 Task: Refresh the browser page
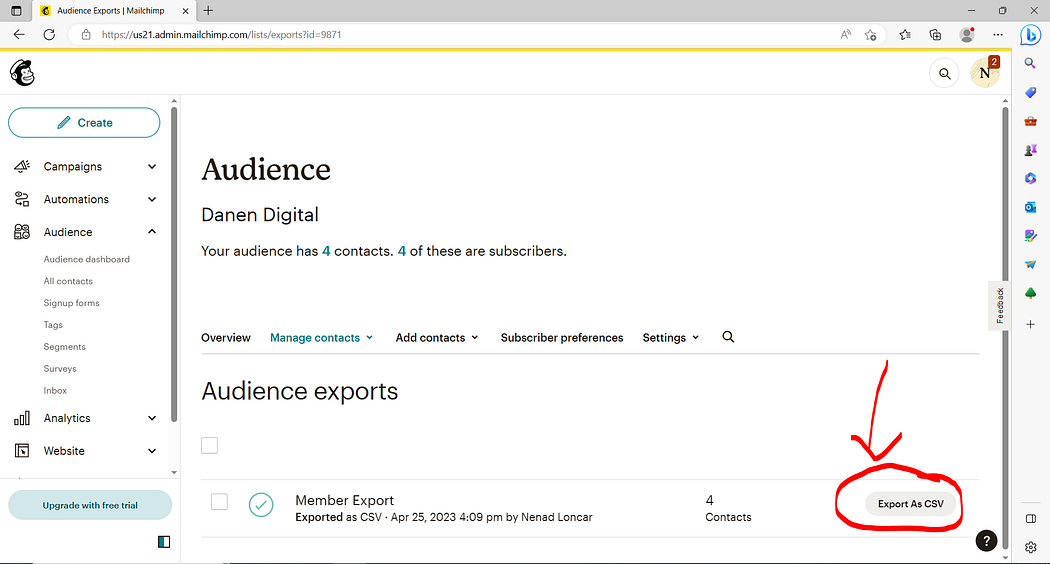(x=50, y=35)
